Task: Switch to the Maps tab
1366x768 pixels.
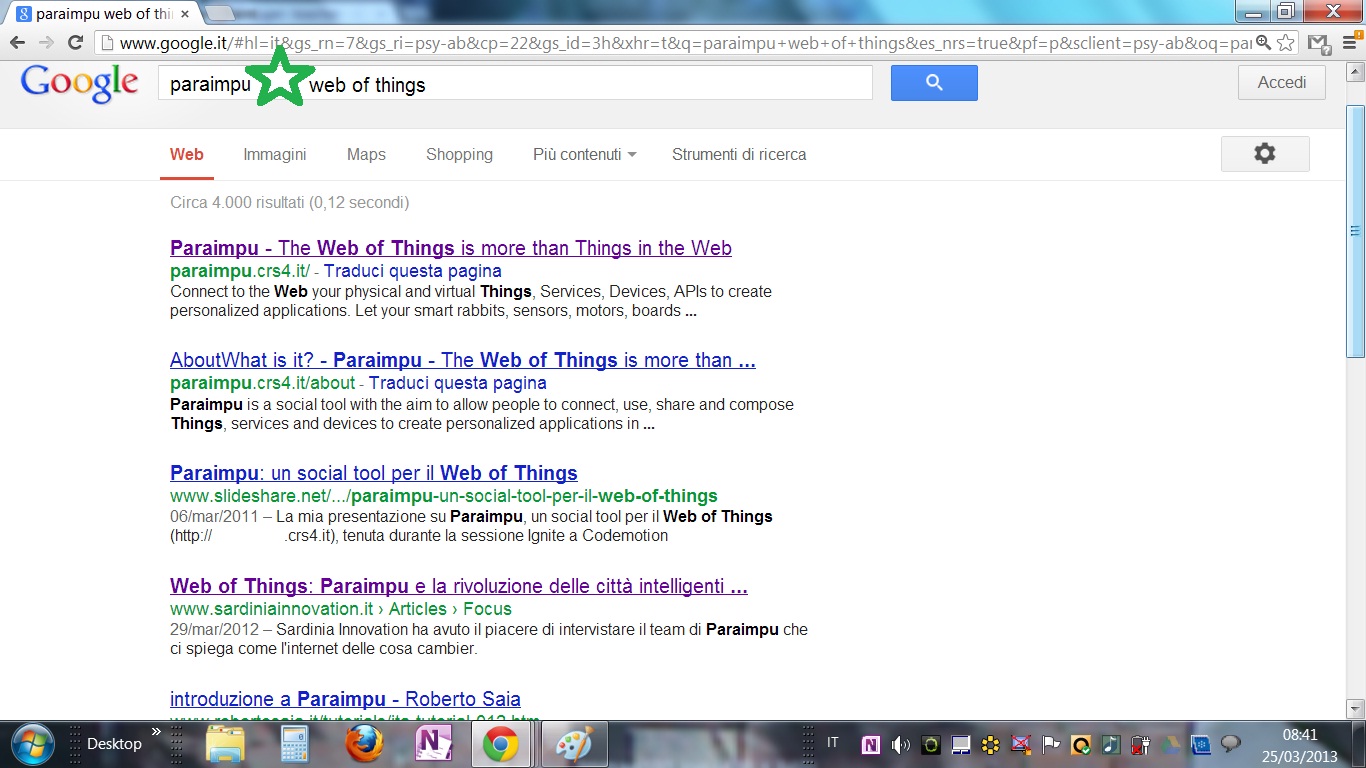Action: click(366, 154)
